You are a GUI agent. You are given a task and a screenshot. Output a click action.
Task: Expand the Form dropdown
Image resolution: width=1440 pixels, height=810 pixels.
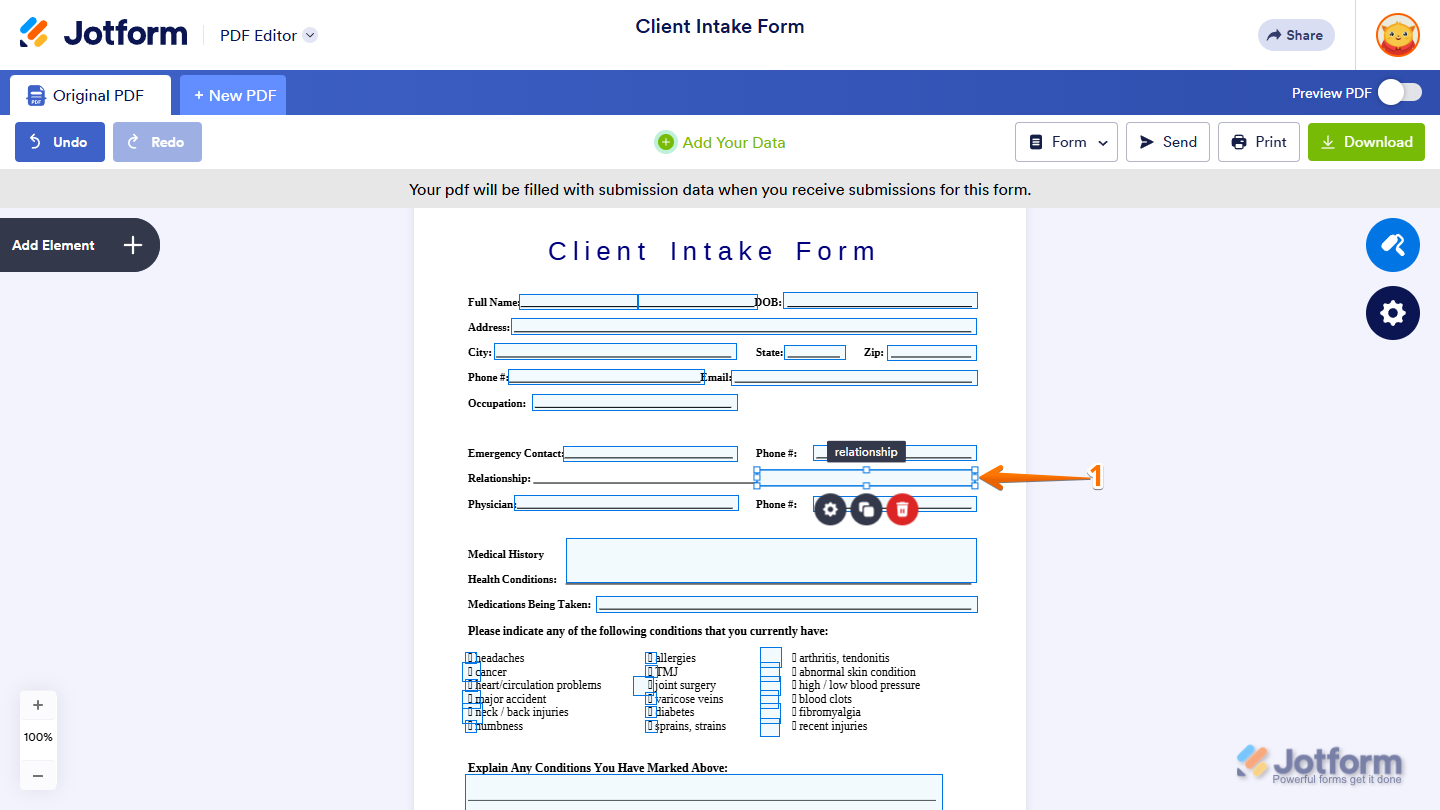(x=1066, y=141)
